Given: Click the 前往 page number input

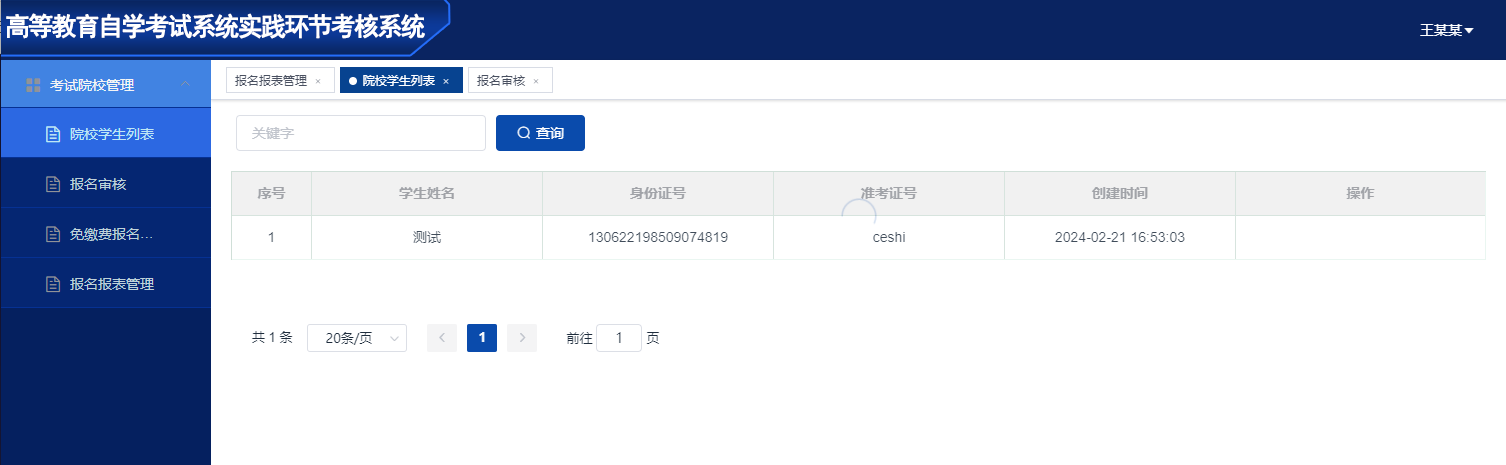Looking at the screenshot, I should click(619, 338).
